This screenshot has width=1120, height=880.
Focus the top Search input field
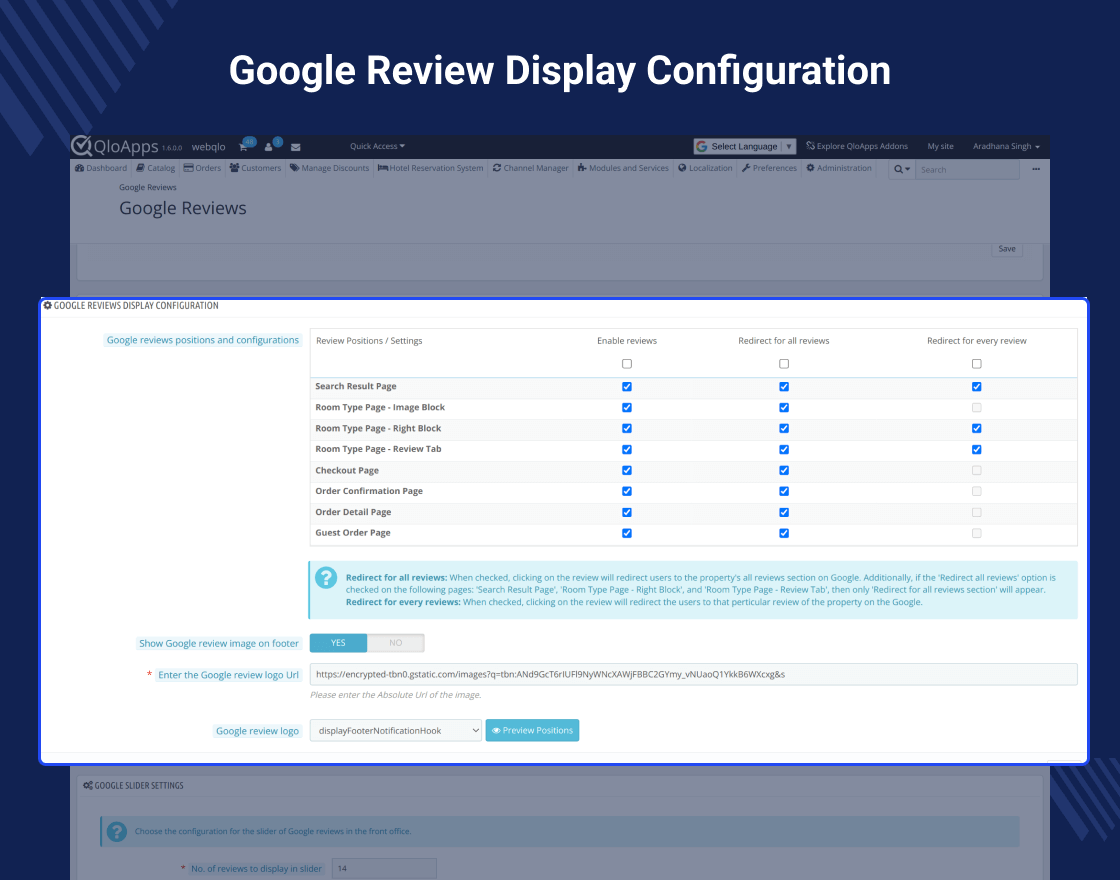967,169
